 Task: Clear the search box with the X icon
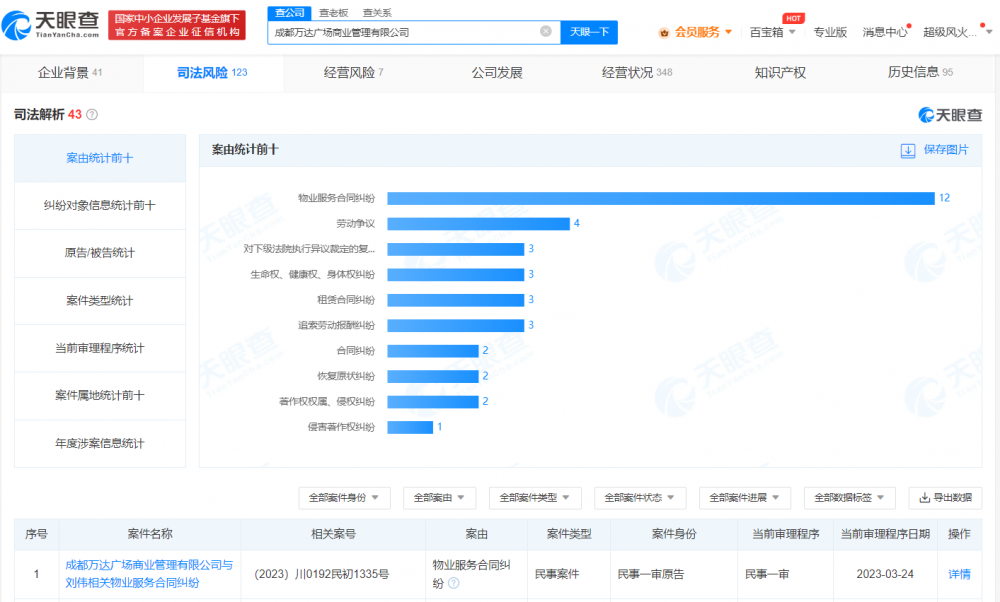(x=546, y=31)
